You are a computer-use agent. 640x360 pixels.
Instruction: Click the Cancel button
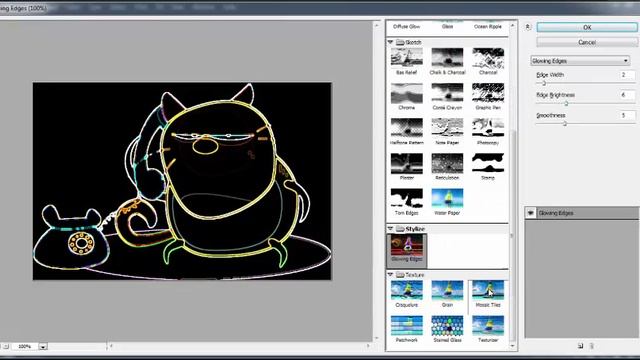[x=587, y=42]
